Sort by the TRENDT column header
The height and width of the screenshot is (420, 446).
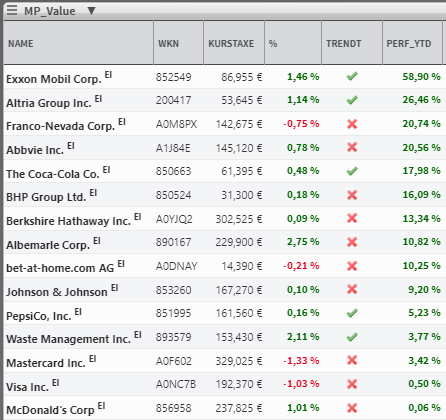pyautogui.click(x=352, y=43)
